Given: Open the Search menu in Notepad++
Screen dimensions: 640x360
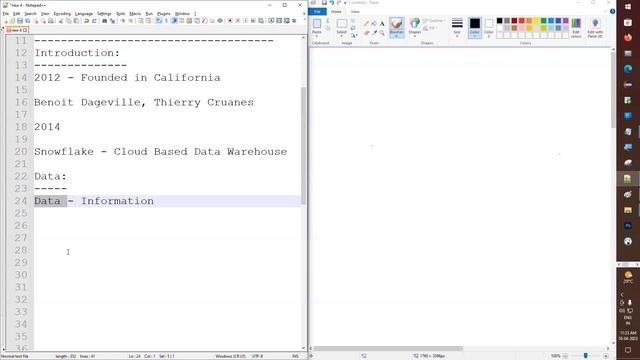Looking at the screenshot, I should click(x=30, y=13).
